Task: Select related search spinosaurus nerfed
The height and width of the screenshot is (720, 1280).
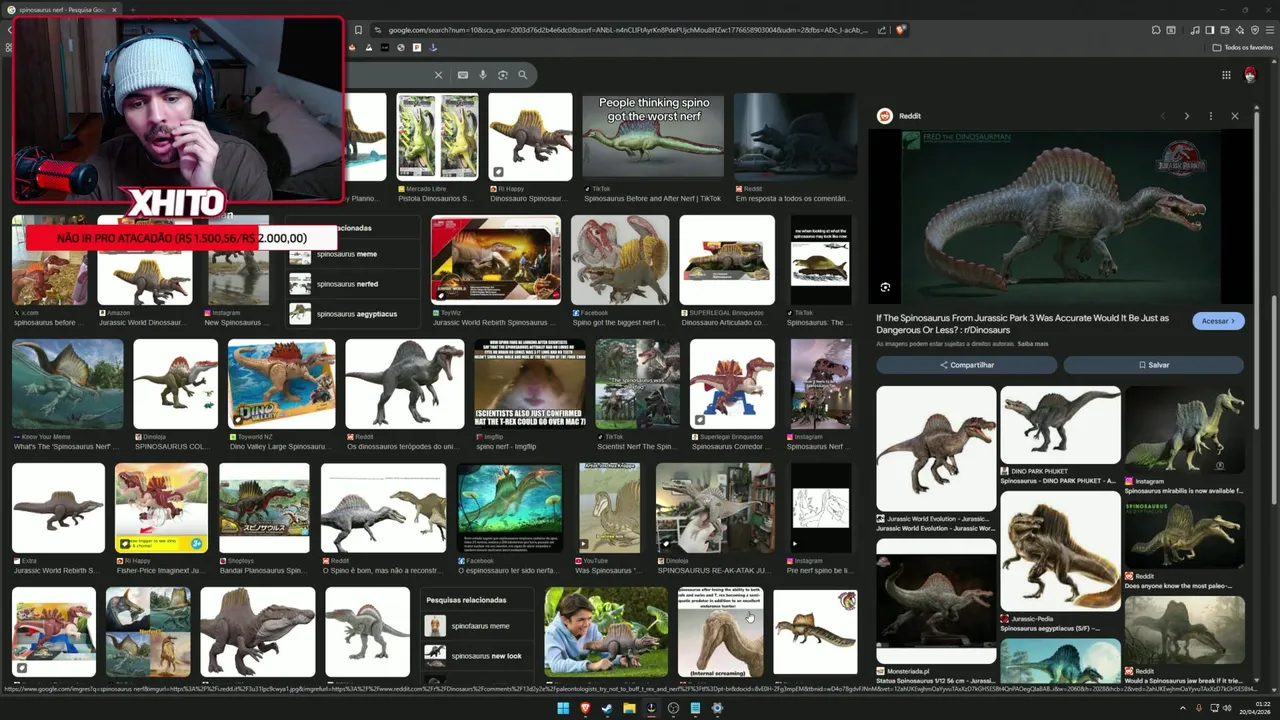Action: point(354,284)
